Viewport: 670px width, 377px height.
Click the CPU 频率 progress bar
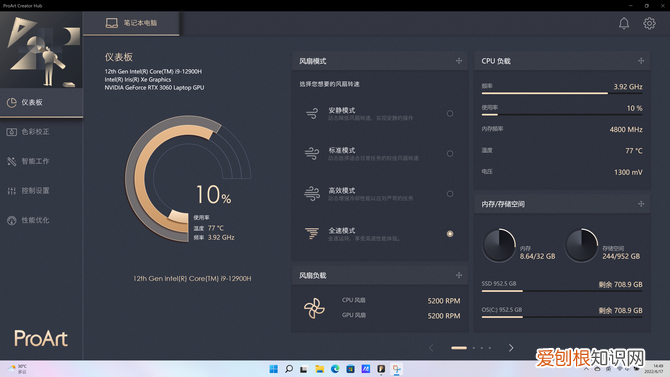tap(562, 93)
